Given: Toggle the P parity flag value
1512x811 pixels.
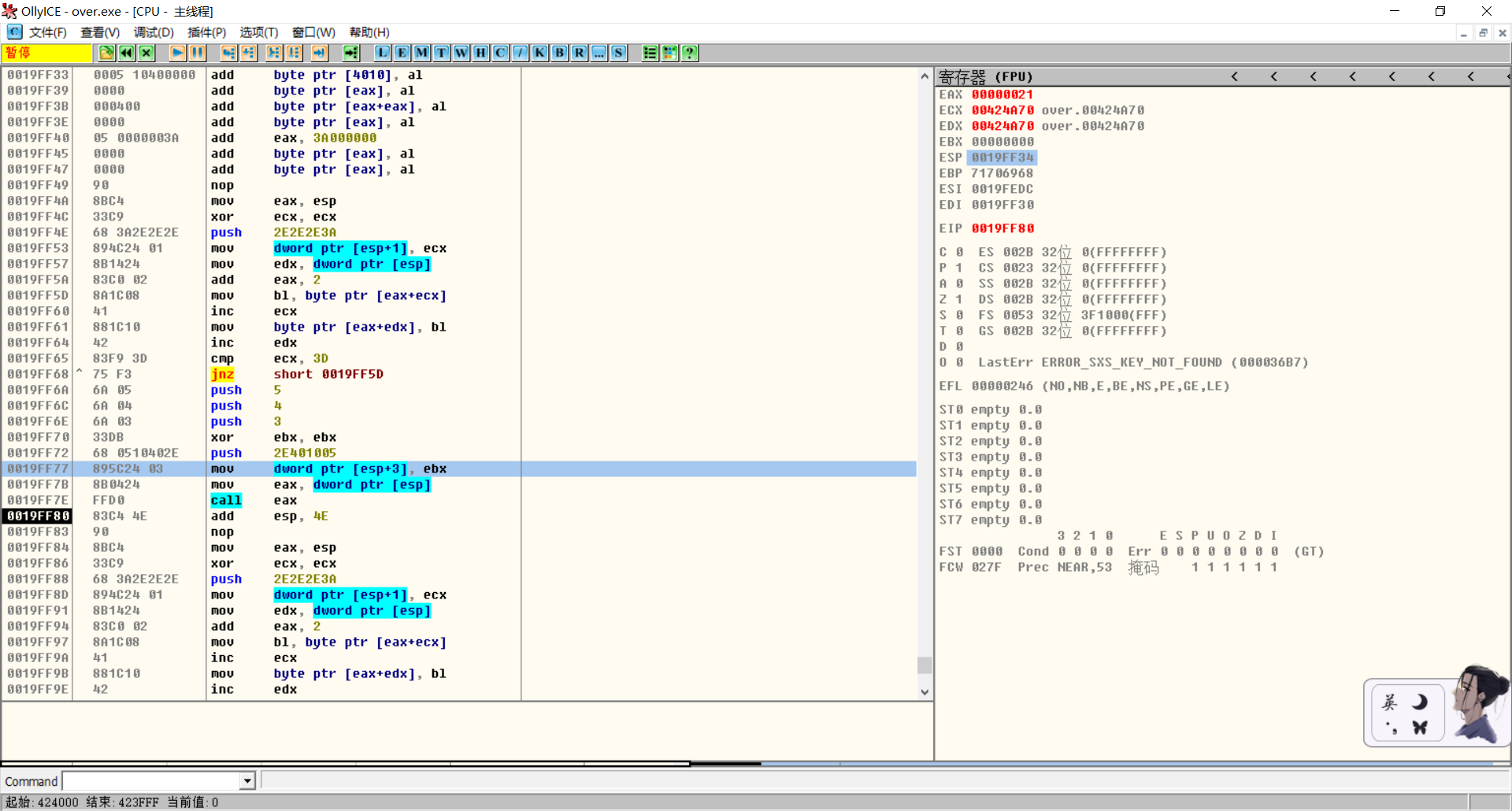Looking at the screenshot, I should 959,268.
